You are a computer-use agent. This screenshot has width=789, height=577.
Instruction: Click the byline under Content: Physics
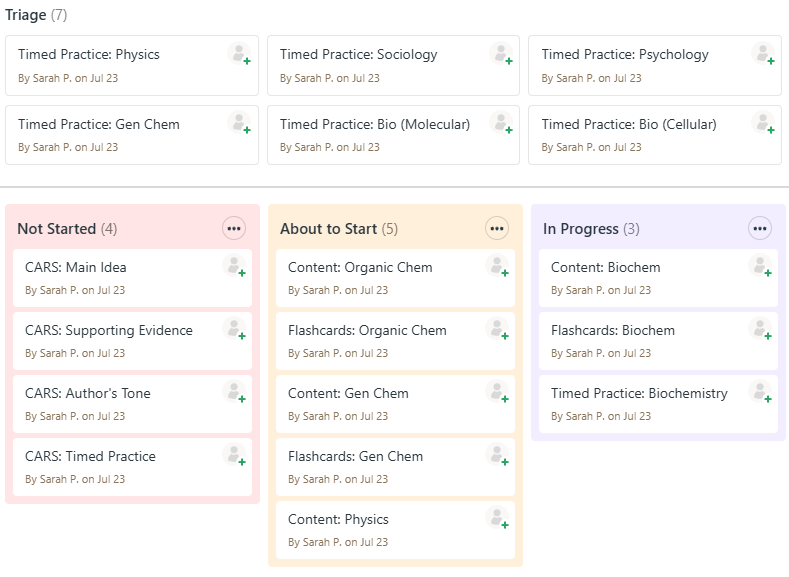pos(338,542)
